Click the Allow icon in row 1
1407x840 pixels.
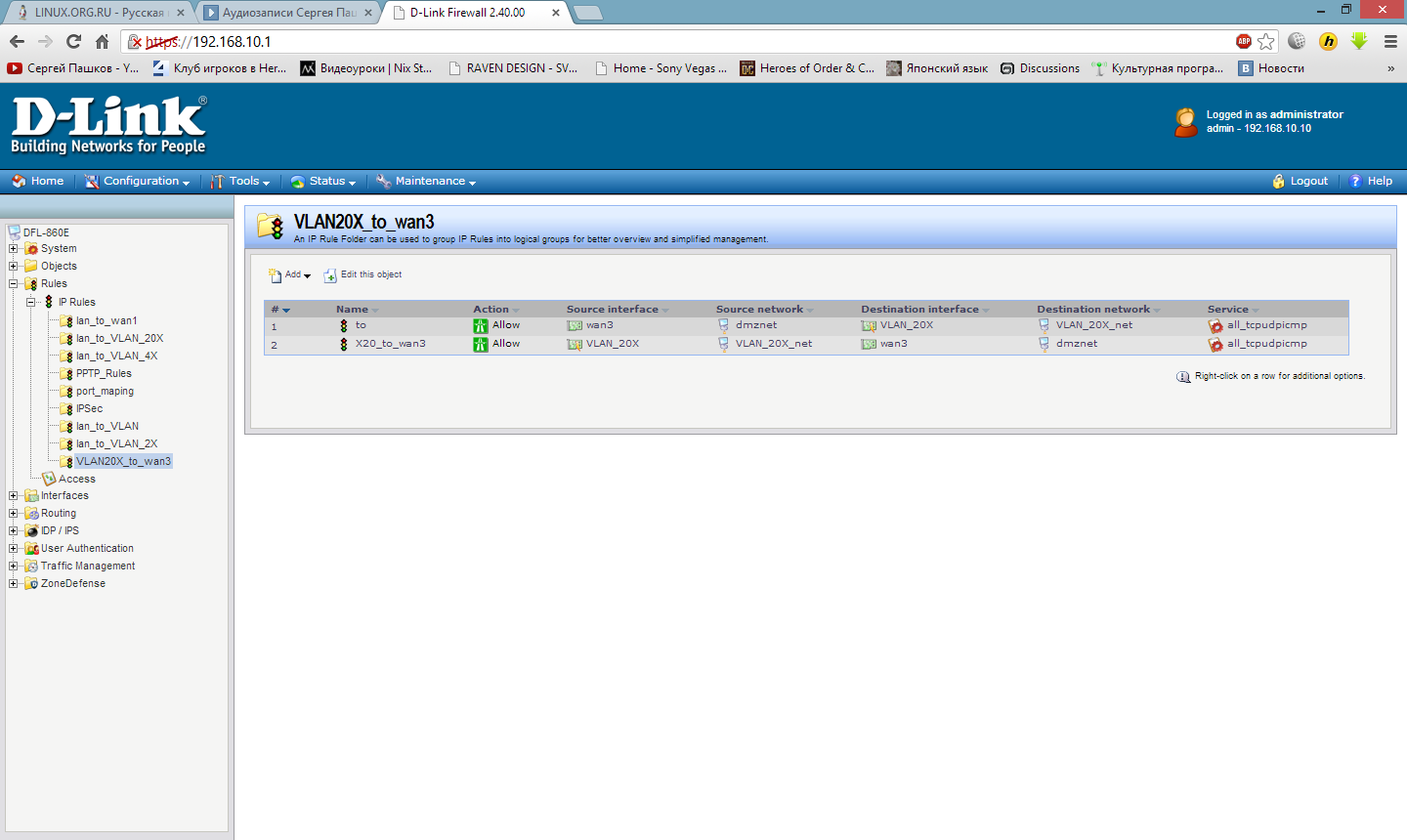coord(481,325)
